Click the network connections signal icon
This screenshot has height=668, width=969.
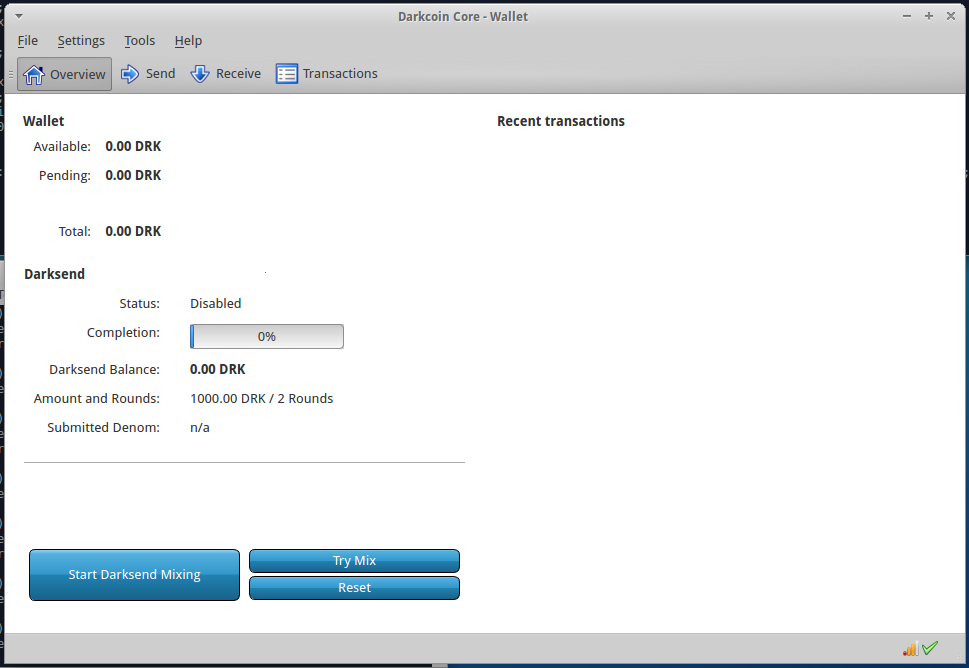(910, 649)
